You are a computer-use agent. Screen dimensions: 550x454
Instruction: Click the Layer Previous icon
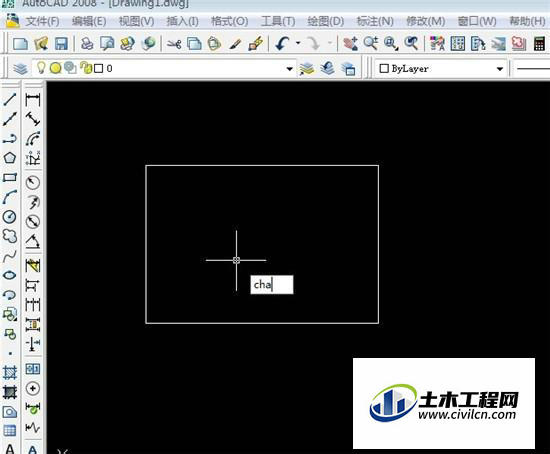pos(327,68)
